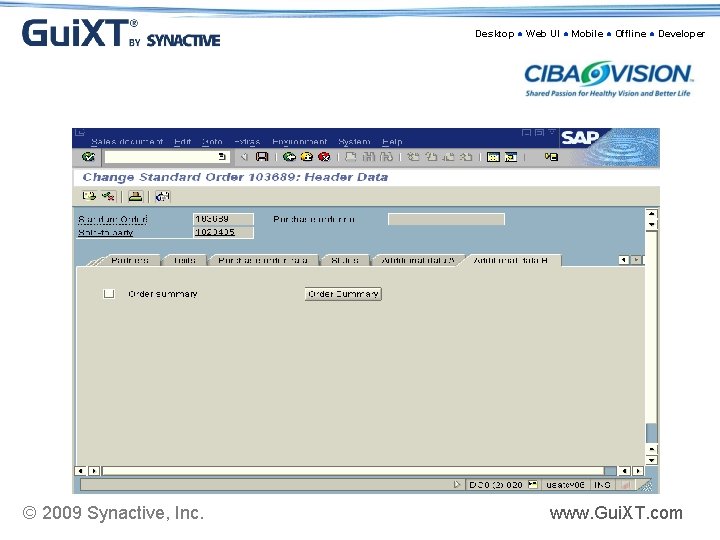Click the Create New Session icon
720x540 pixels.
click(x=493, y=157)
